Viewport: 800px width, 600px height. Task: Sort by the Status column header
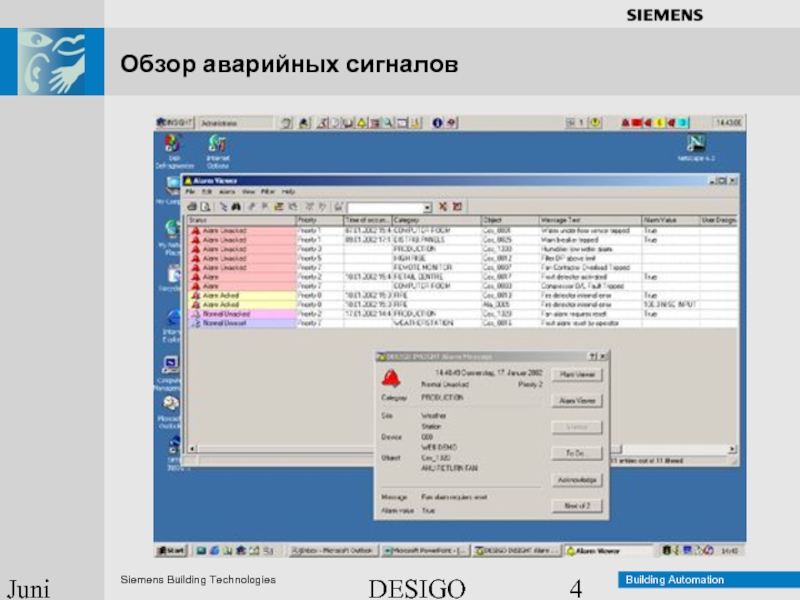point(241,220)
